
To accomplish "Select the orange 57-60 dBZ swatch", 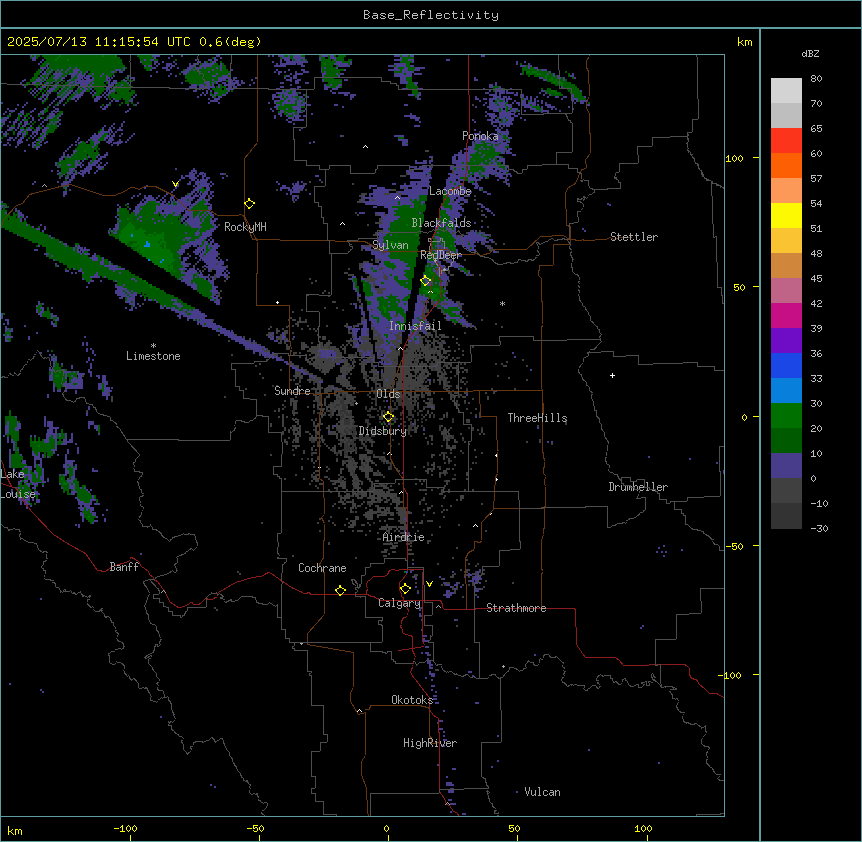I will [x=786, y=165].
